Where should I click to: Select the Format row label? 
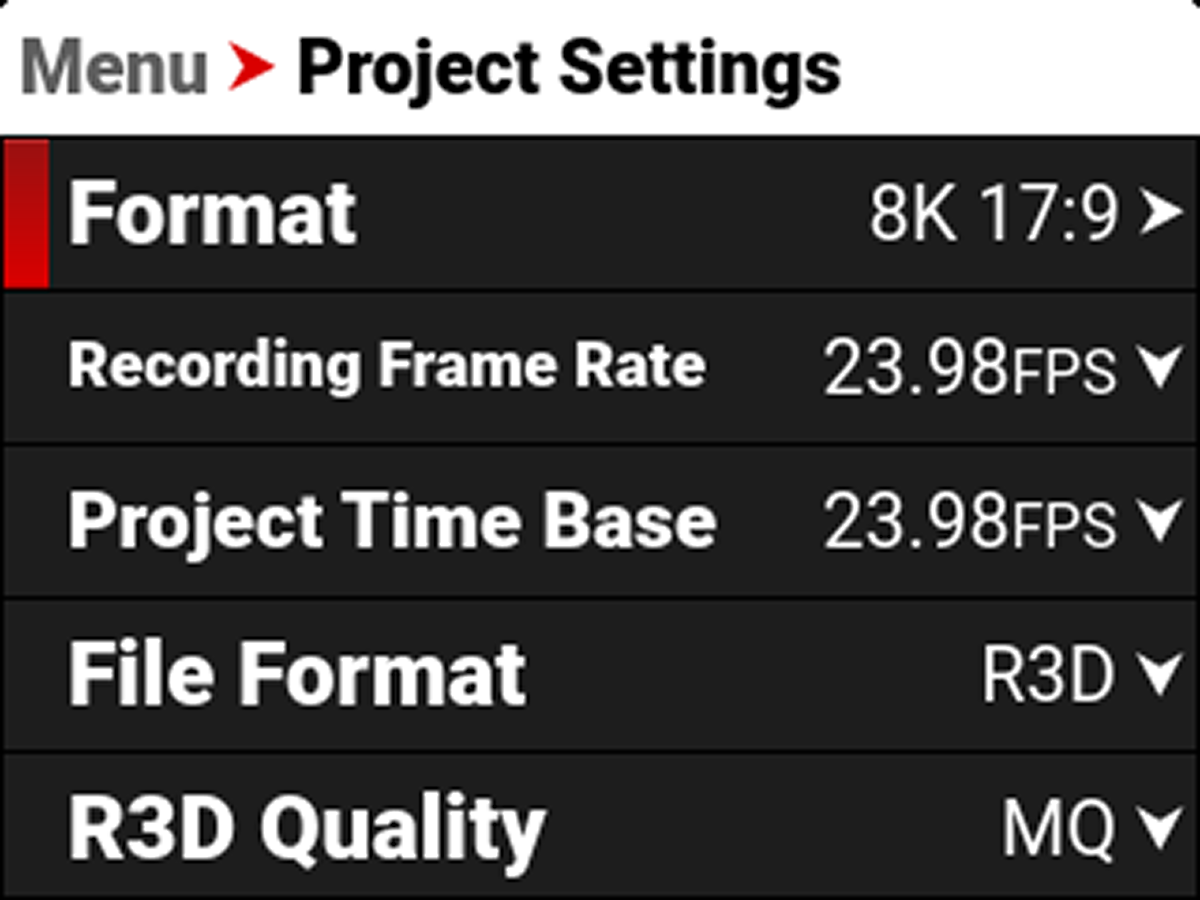tap(212, 213)
